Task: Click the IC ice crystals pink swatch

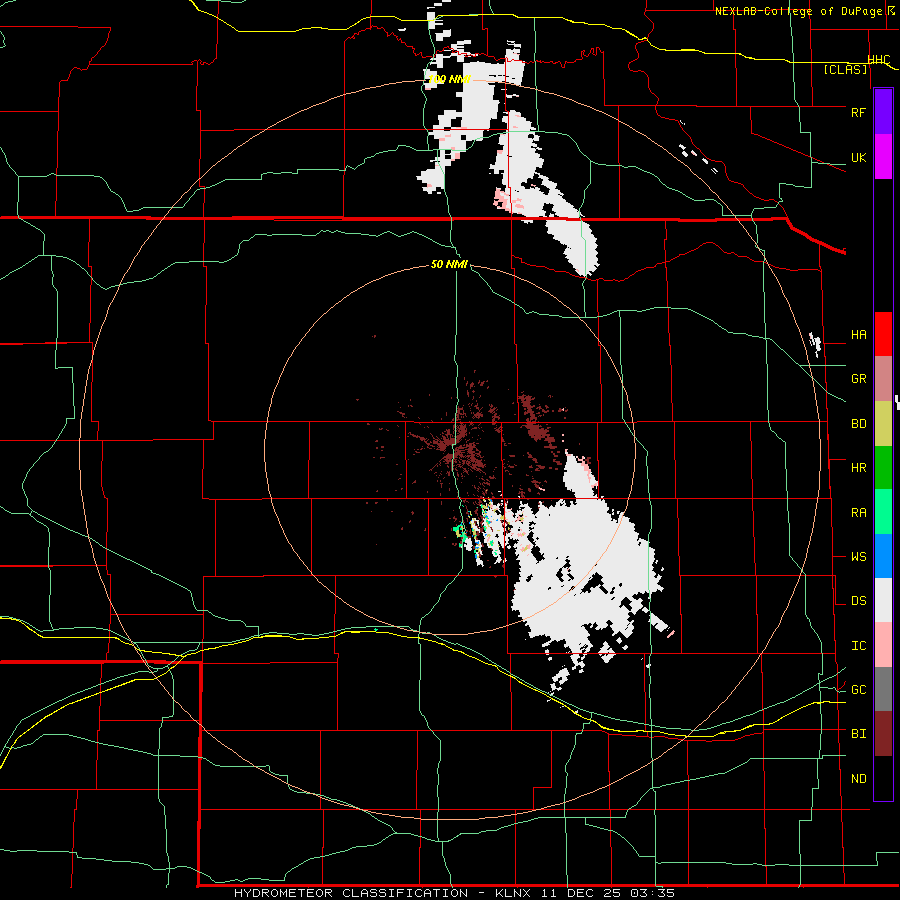Action: point(883,645)
